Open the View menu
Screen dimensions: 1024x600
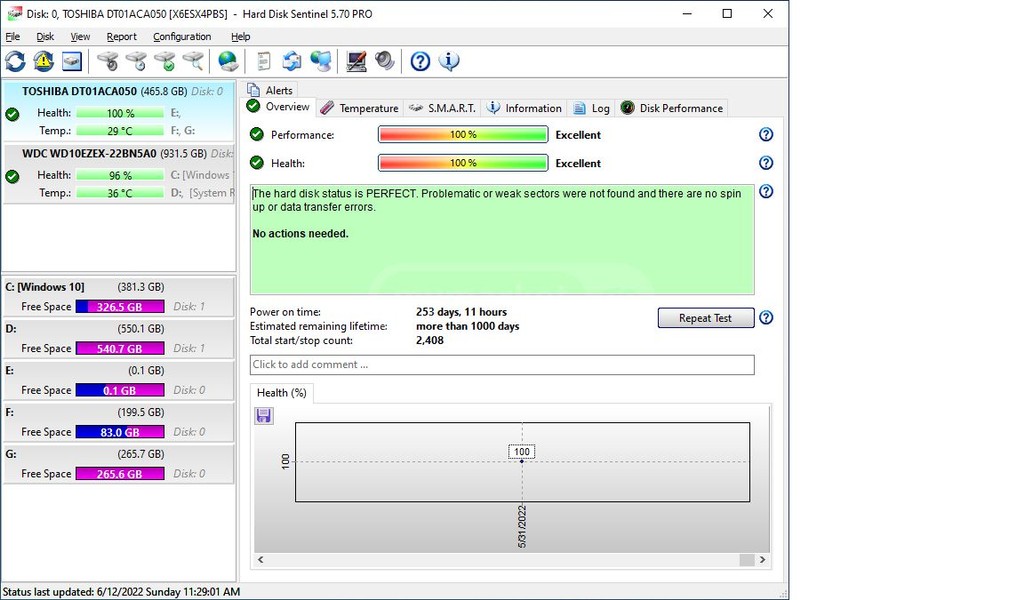point(80,37)
